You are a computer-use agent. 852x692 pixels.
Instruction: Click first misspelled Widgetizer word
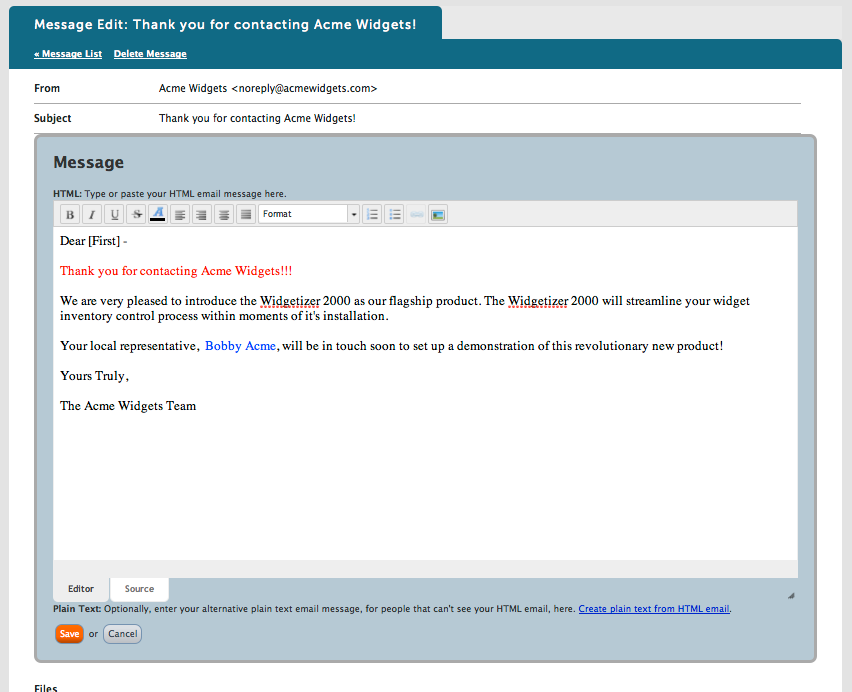(x=290, y=301)
